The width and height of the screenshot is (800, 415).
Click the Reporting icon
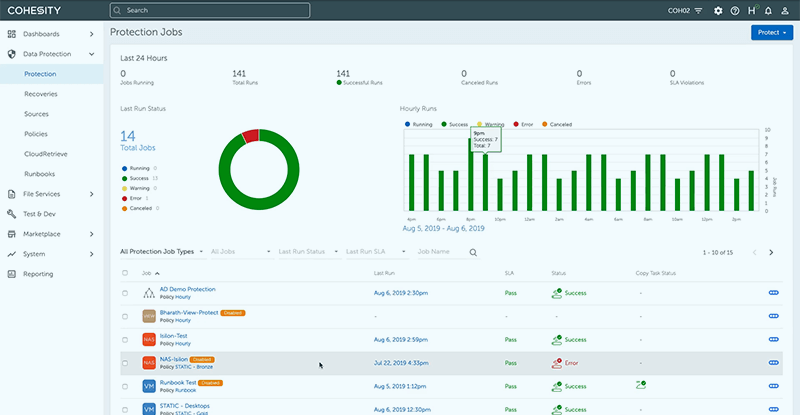click(x=12, y=274)
